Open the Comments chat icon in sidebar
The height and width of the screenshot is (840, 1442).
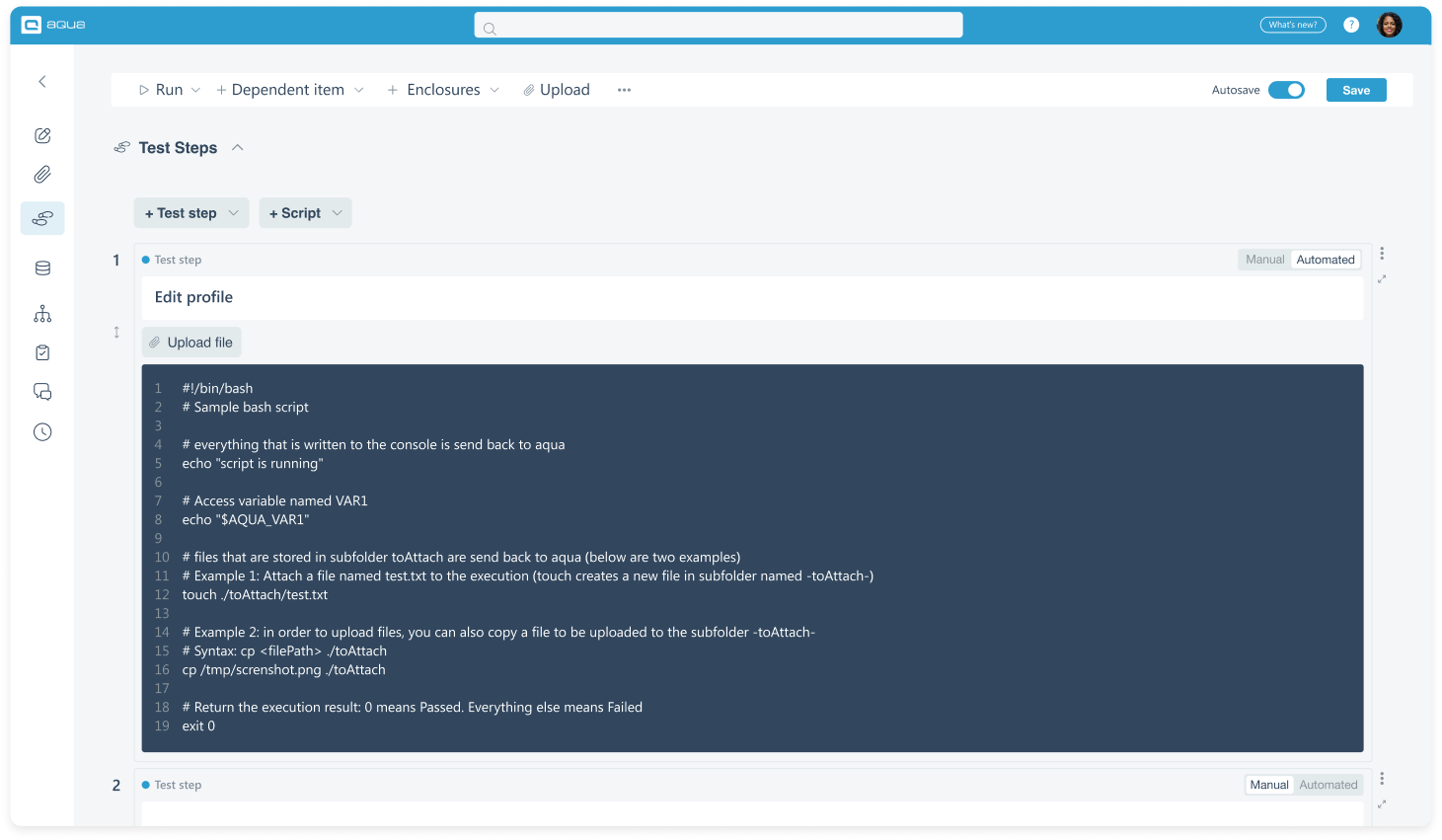tap(41, 392)
